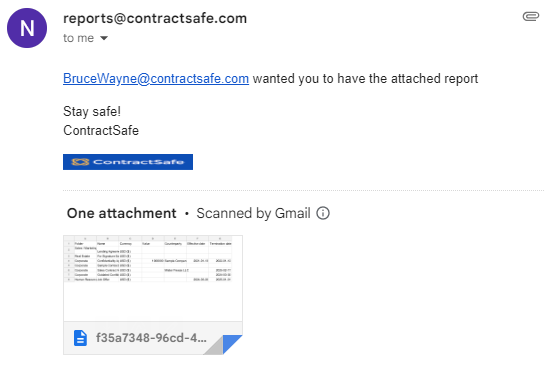Click the 'Scanned by Gmail' label
The image size is (545, 368).
[x=253, y=213]
